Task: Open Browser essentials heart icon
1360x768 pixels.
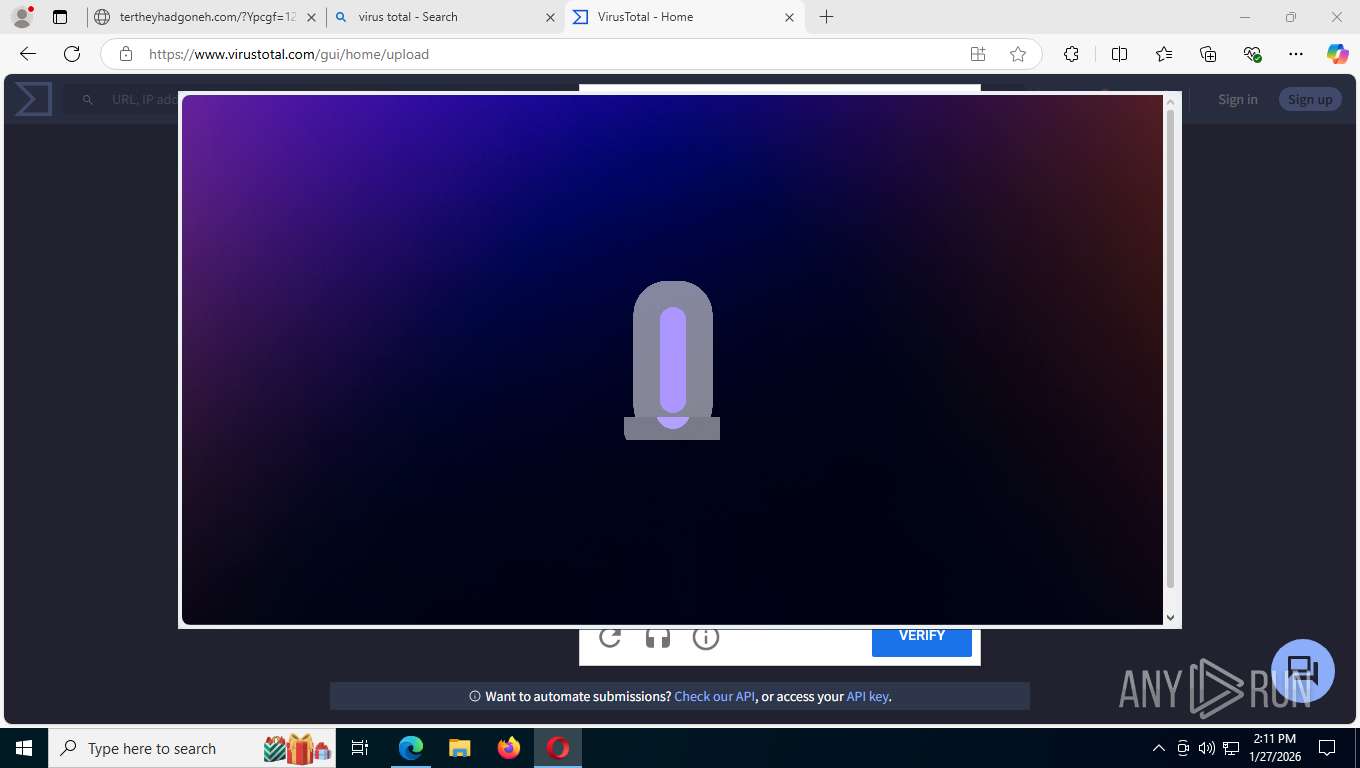Action: pos(1252,54)
